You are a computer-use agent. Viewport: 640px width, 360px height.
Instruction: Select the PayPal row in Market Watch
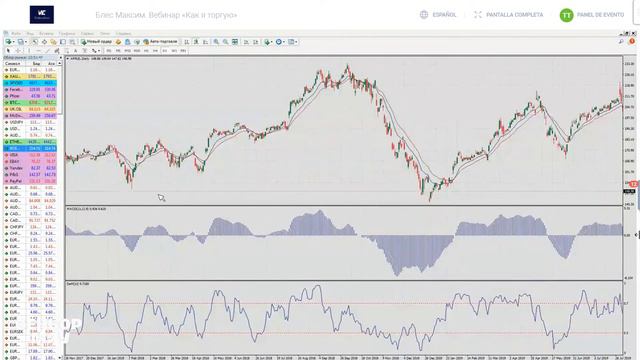coord(31,181)
